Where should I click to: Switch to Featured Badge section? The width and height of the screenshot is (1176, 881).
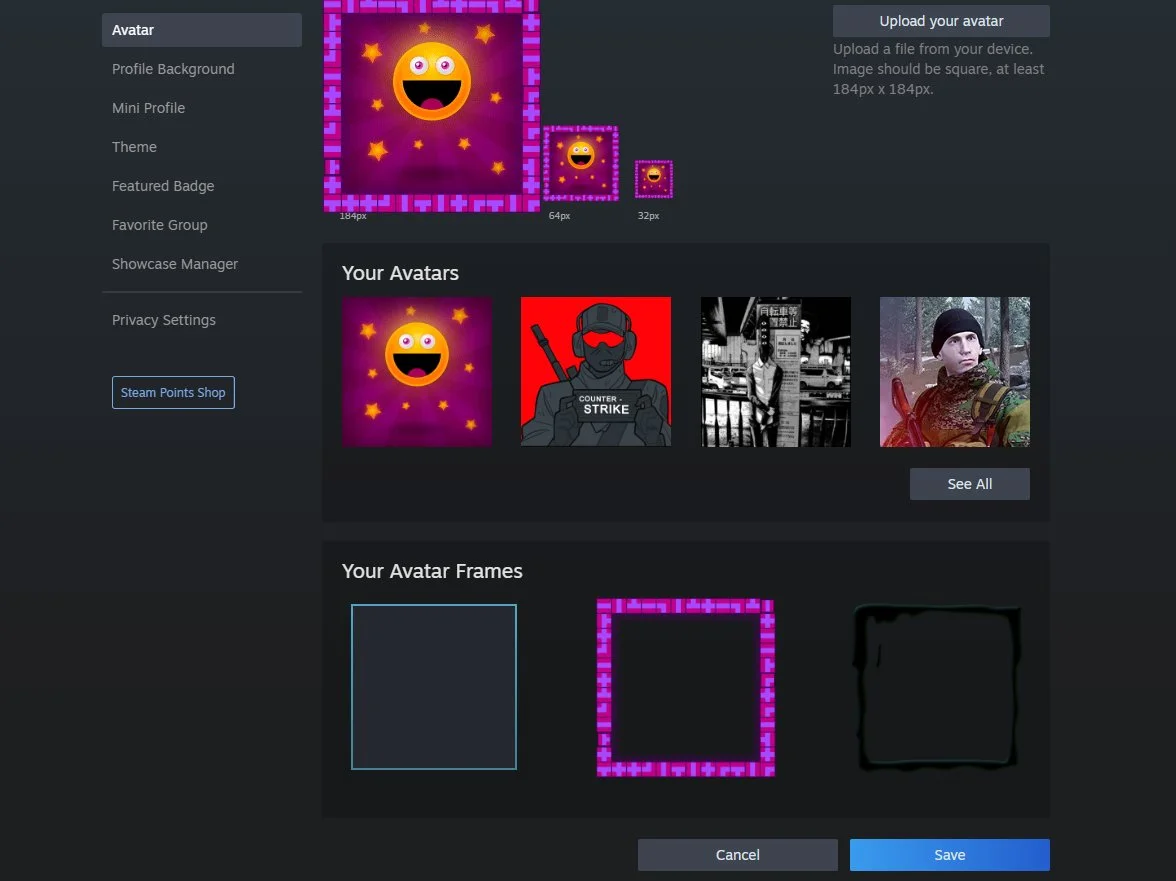click(x=163, y=186)
